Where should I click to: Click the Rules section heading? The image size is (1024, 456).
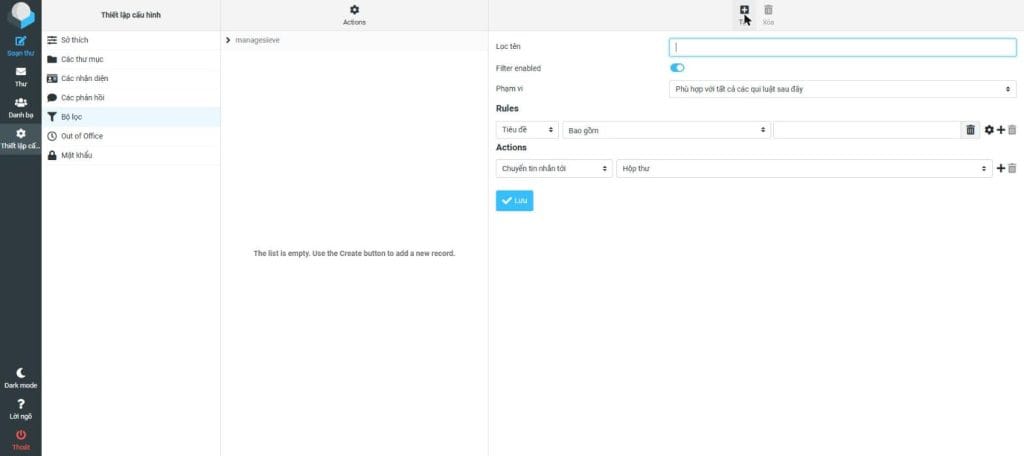(x=507, y=108)
